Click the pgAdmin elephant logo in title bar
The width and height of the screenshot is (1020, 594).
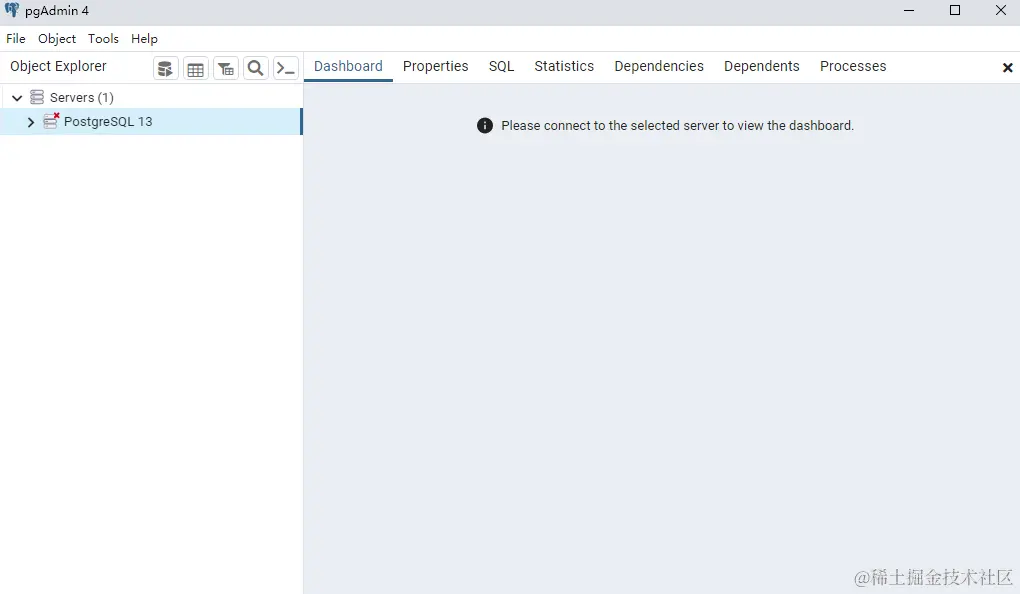[12, 10]
